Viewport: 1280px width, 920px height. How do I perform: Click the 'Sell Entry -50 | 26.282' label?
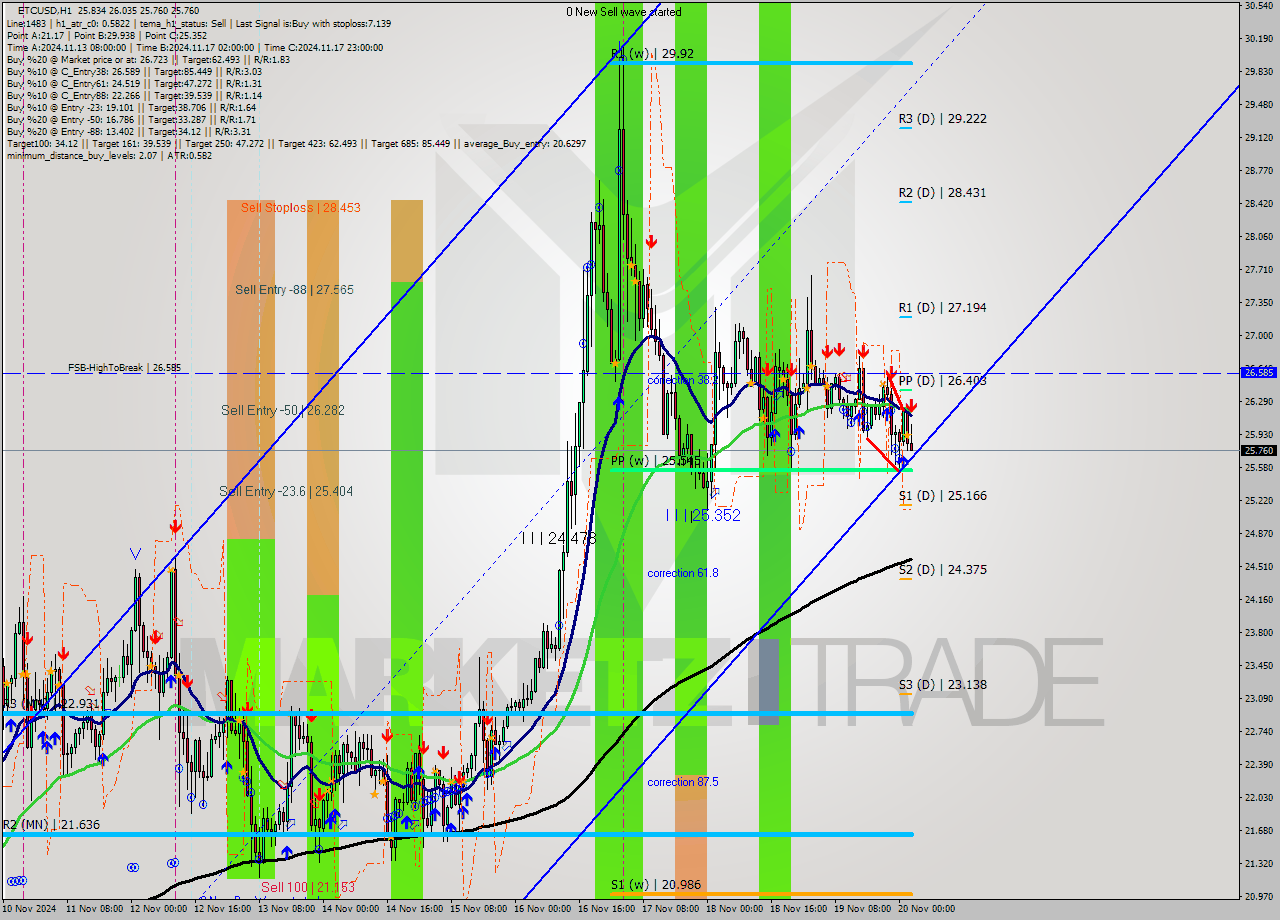click(283, 411)
